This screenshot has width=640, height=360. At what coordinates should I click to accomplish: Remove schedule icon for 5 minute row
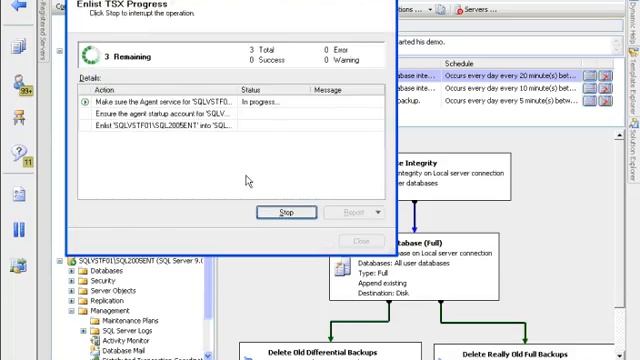pyautogui.click(x=606, y=100)
